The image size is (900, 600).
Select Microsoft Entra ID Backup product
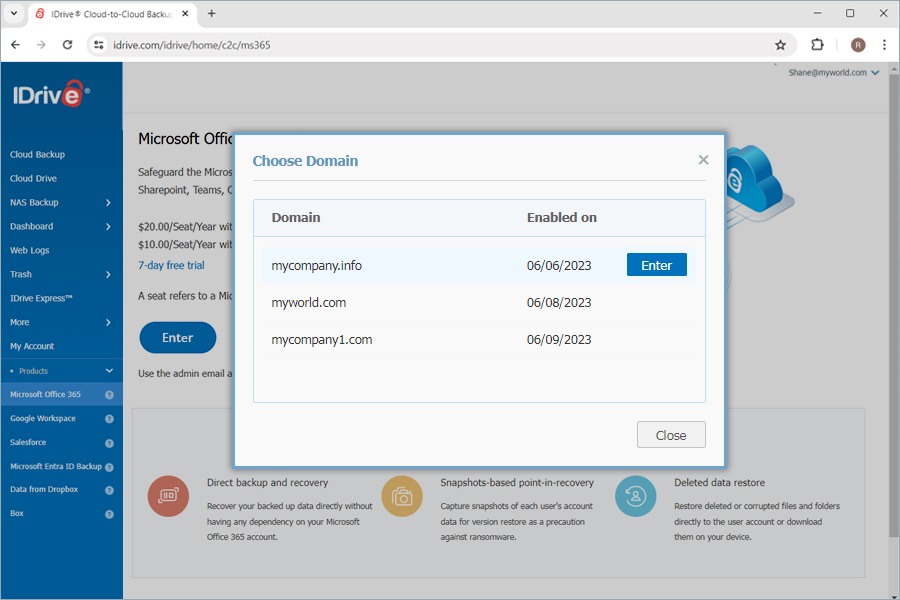click(x=56, y=466)
